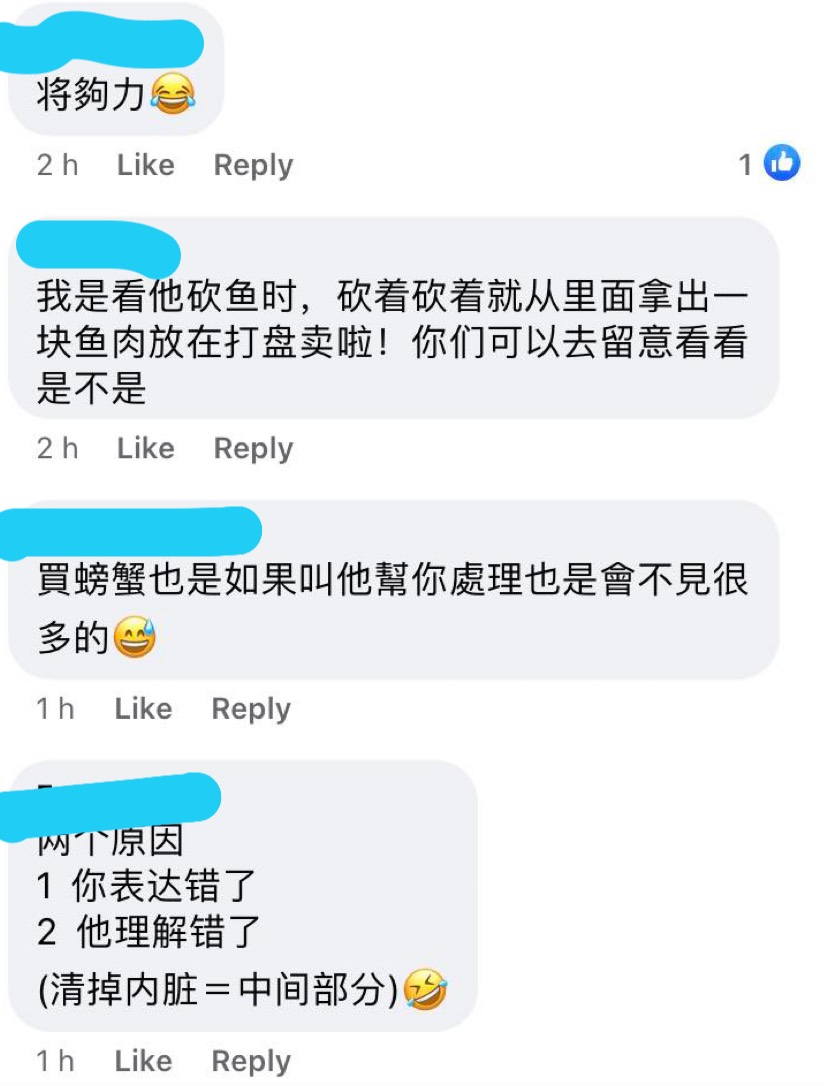The width and height of the screenshot is (828, 1085).
Task: Like the crab comment
Action: [x=143, y=708]
